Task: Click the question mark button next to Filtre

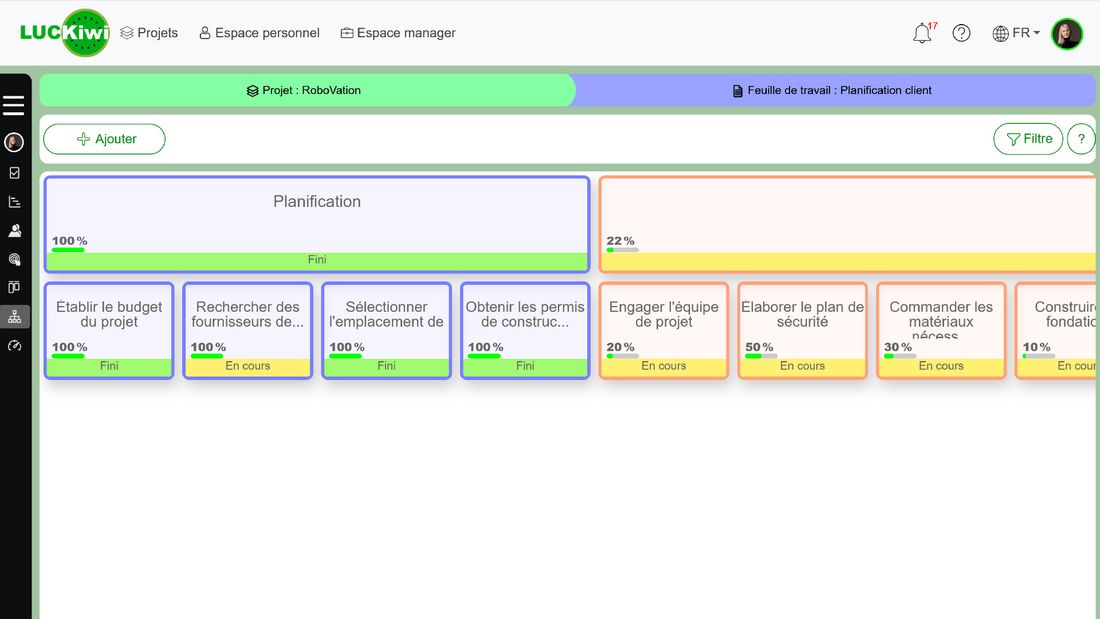Action: [x=1081, y=139]
